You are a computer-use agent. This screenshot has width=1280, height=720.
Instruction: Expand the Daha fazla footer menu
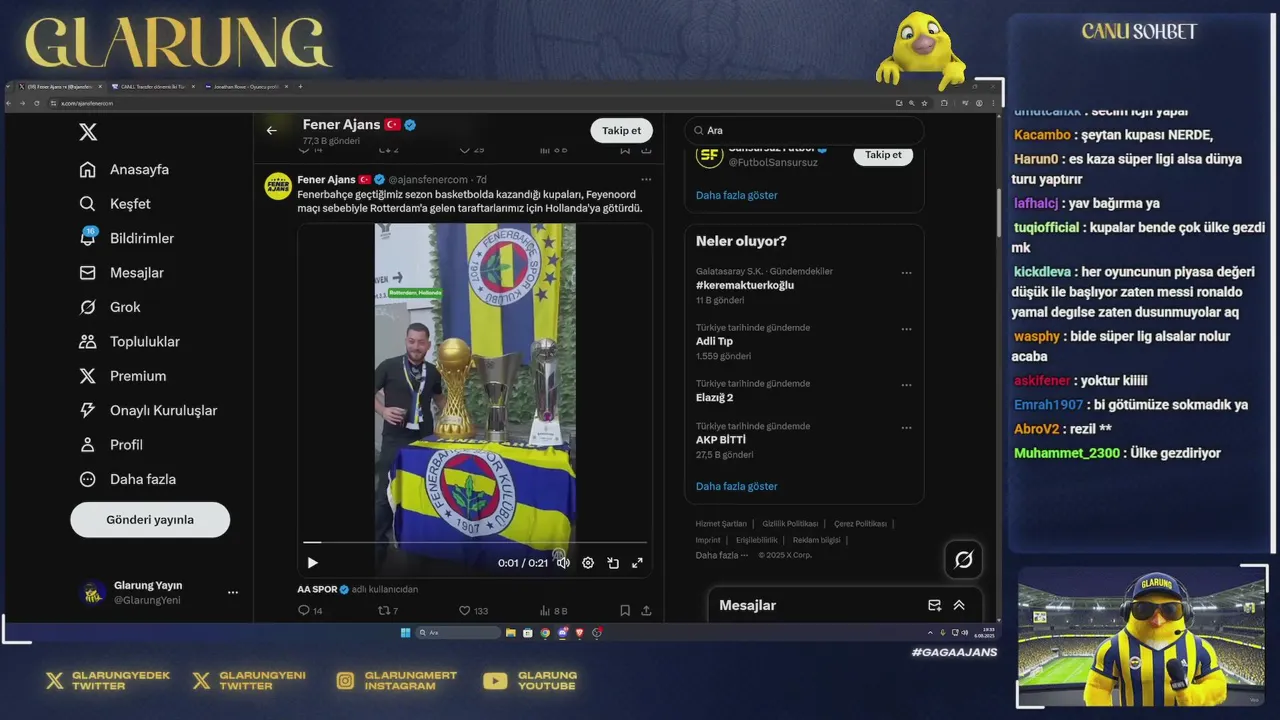(x=720, y=555)
